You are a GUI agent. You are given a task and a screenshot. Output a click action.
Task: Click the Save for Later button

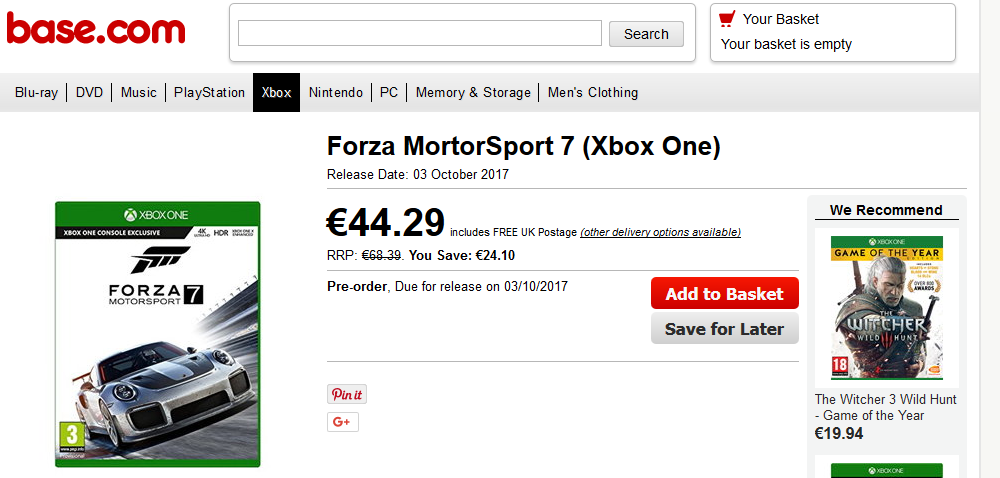pos(724,329)
